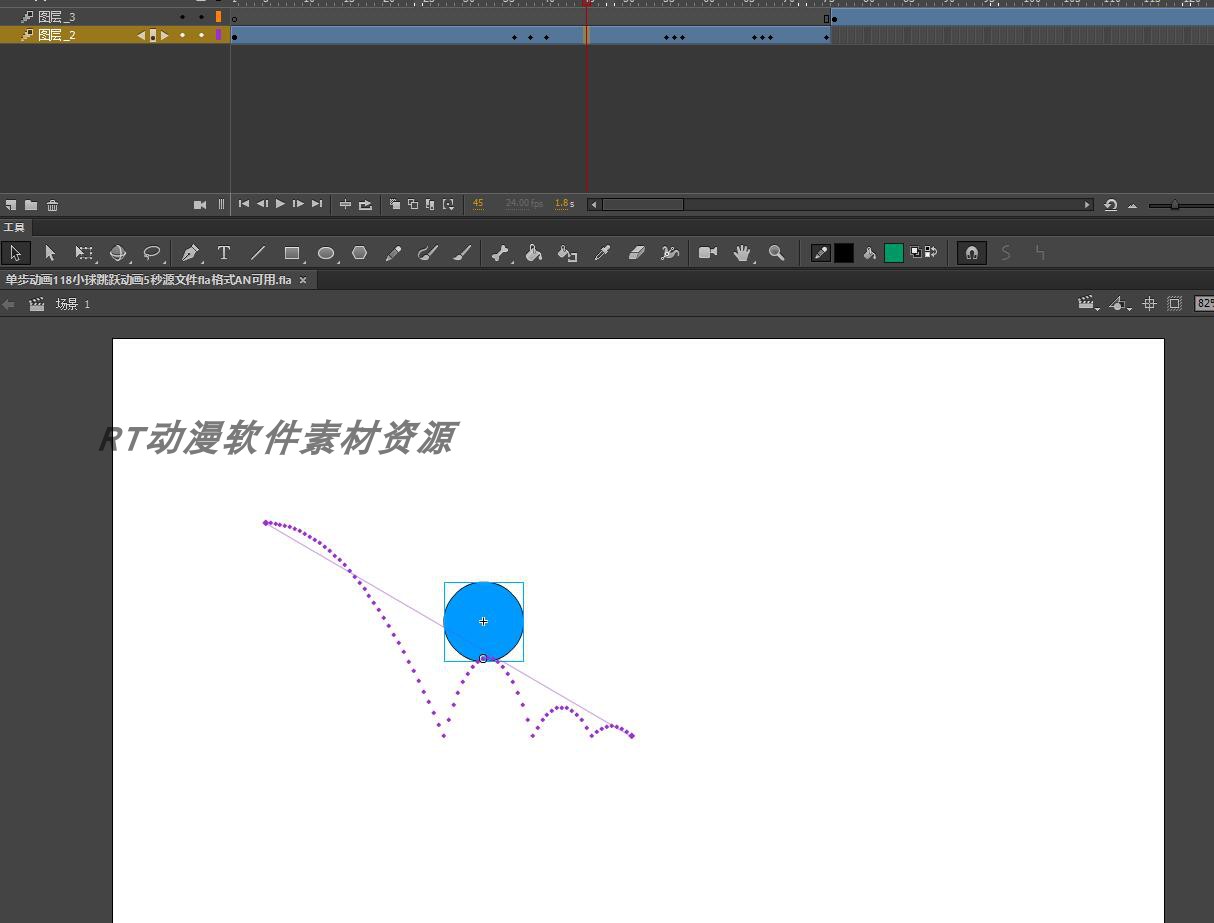
Task: Create a new layer folder
Action: 31,205
